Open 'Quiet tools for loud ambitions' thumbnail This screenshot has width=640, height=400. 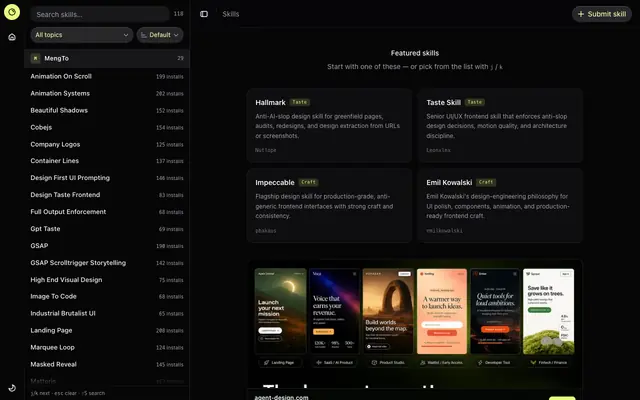[x=495, y=311]
